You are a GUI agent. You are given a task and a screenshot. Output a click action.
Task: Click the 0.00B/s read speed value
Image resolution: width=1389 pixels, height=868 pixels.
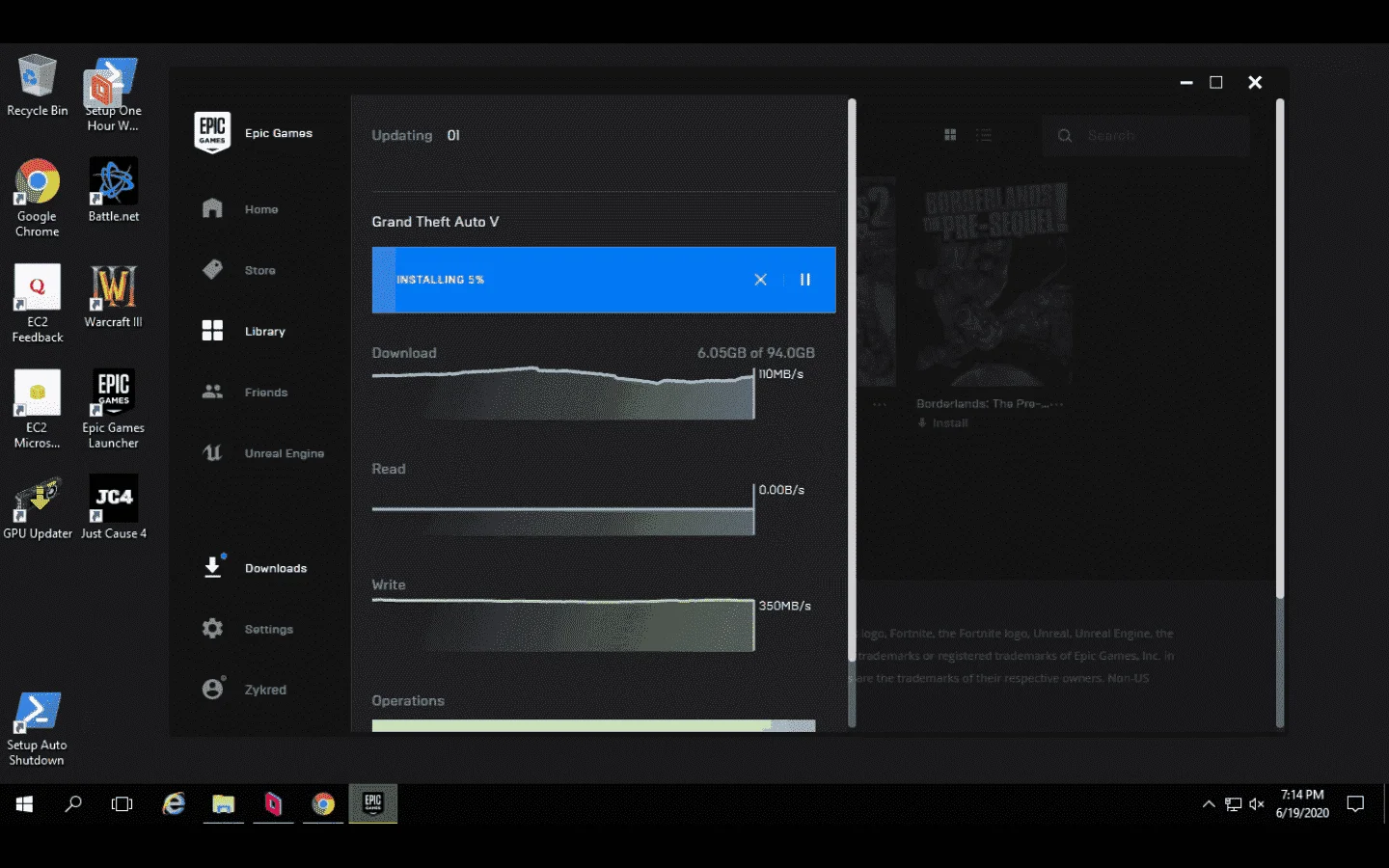pos(781,490)
